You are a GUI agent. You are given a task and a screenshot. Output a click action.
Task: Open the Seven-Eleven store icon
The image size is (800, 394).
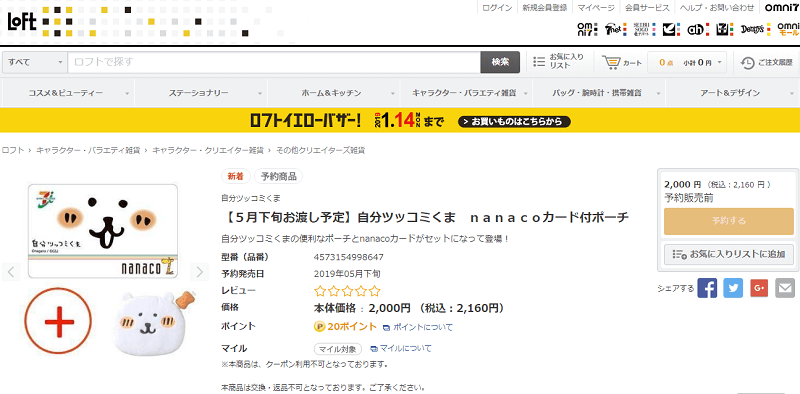click(724, 30)
